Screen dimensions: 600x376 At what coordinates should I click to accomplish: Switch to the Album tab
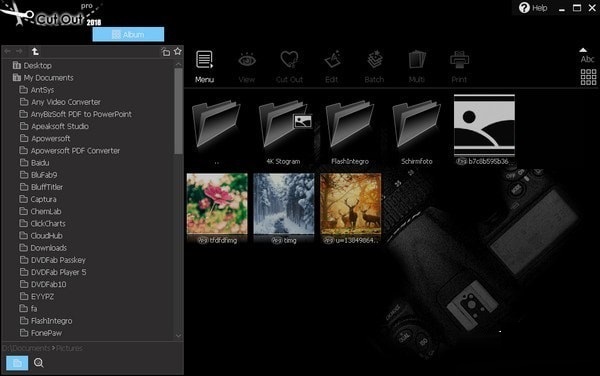click(x=128, y=34)
